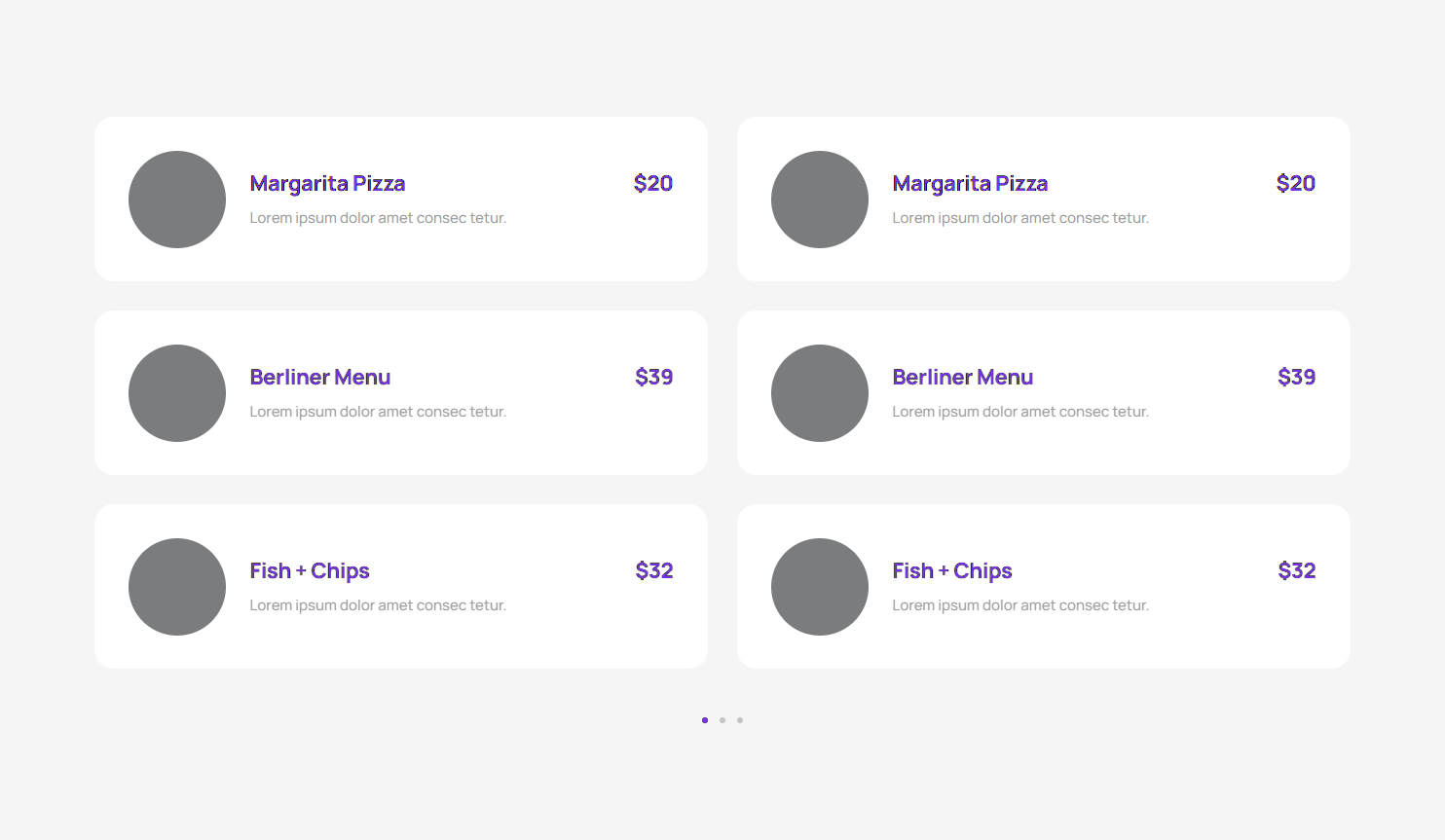Click right Margarita Pizza round image
The image size is (1445, 840).
click(x=820, y=200)
